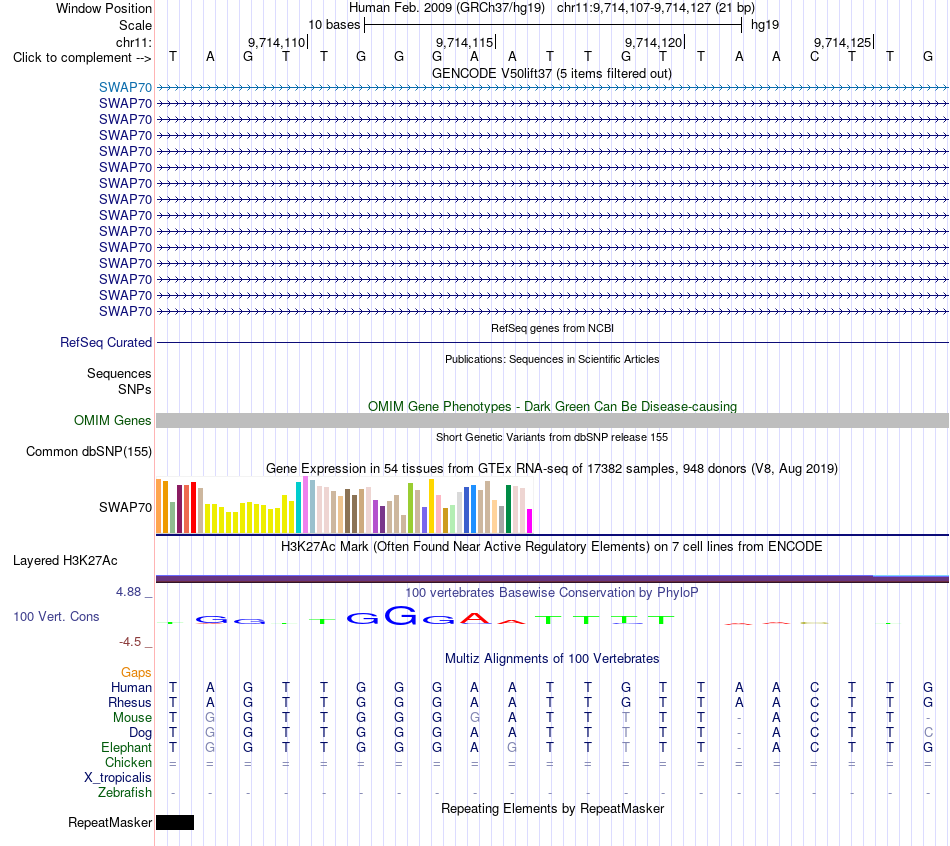Image resolution: width=950 pixels, height=846 pixels.
Task: Click the C base in top sequence row
Action: point(814,57)
